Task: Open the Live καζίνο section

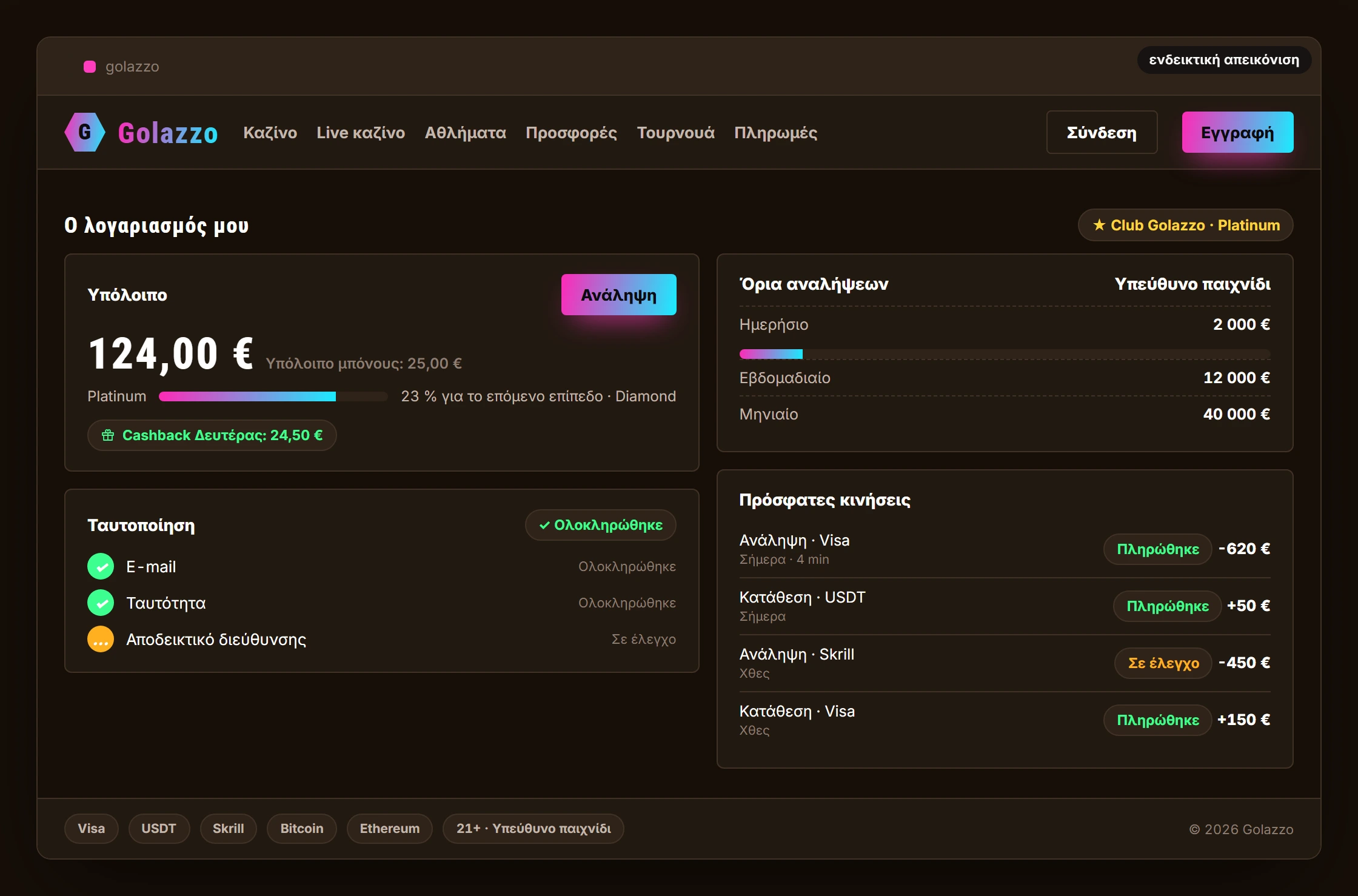Action: tap(361, 133)
